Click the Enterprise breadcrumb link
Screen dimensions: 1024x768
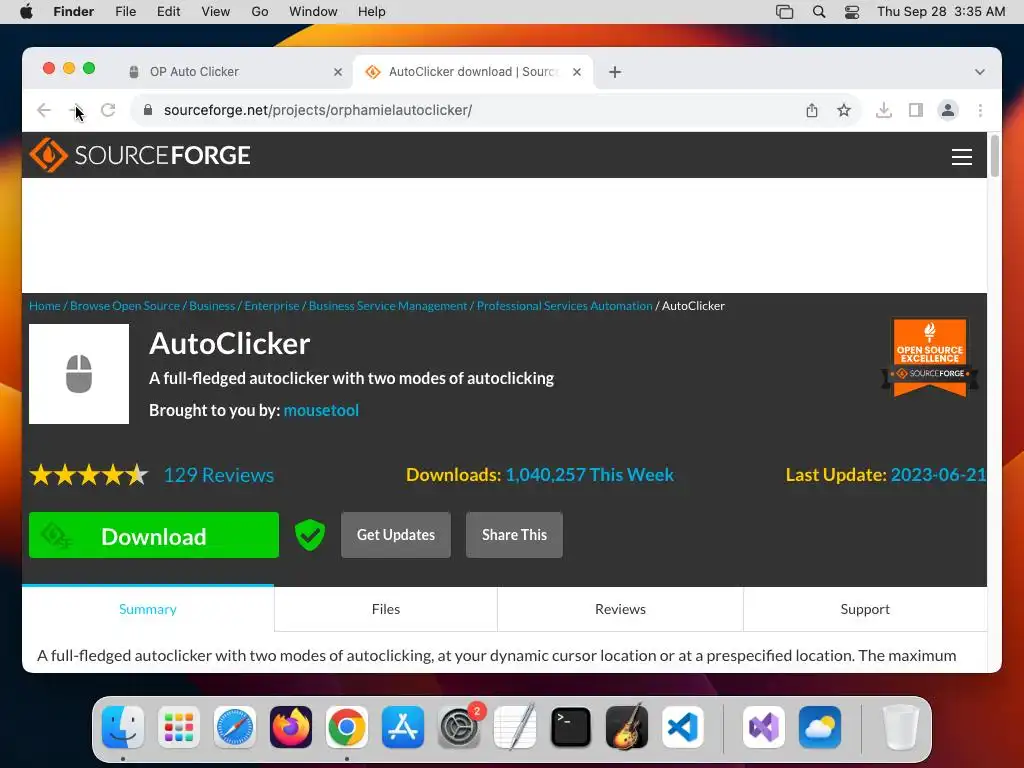(272, 306)
